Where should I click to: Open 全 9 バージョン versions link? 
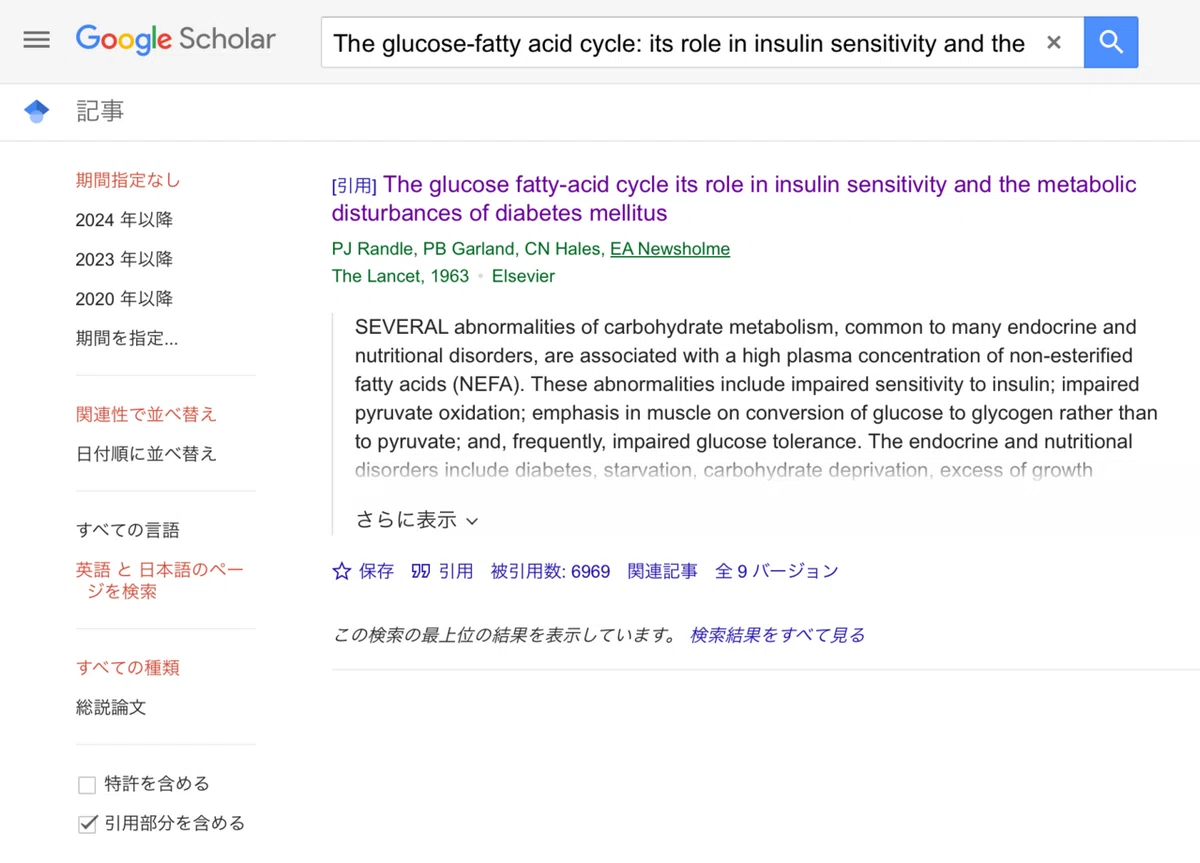point(777,572)
